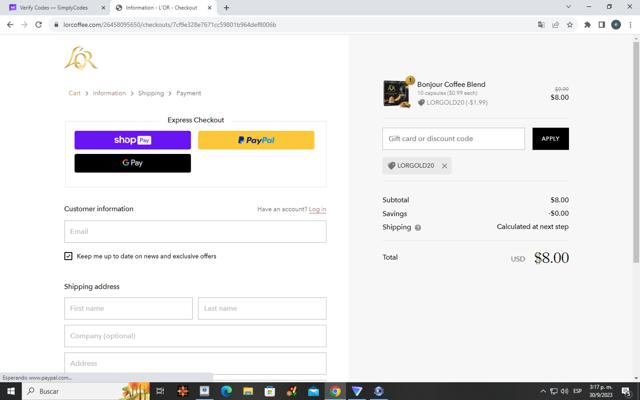640x400 pixels.
Task: Focus the Address field
Action: point(195,363)
